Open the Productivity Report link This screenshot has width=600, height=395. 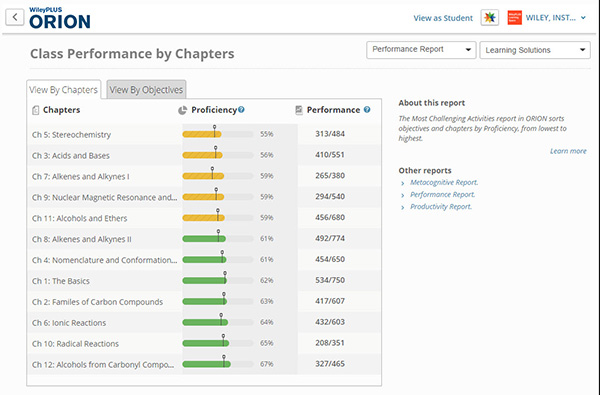point(441,207)
